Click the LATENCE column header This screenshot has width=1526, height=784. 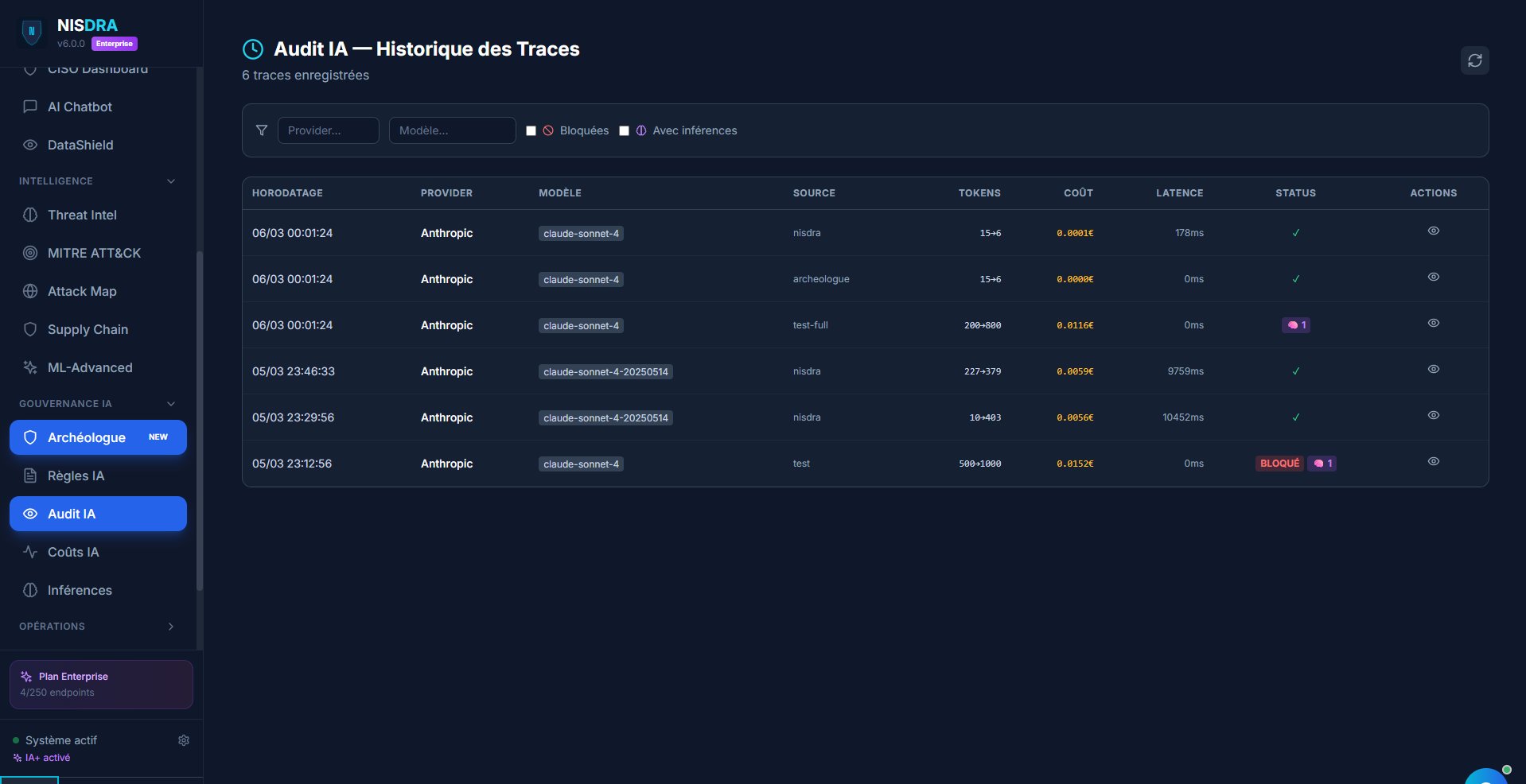1179,193
